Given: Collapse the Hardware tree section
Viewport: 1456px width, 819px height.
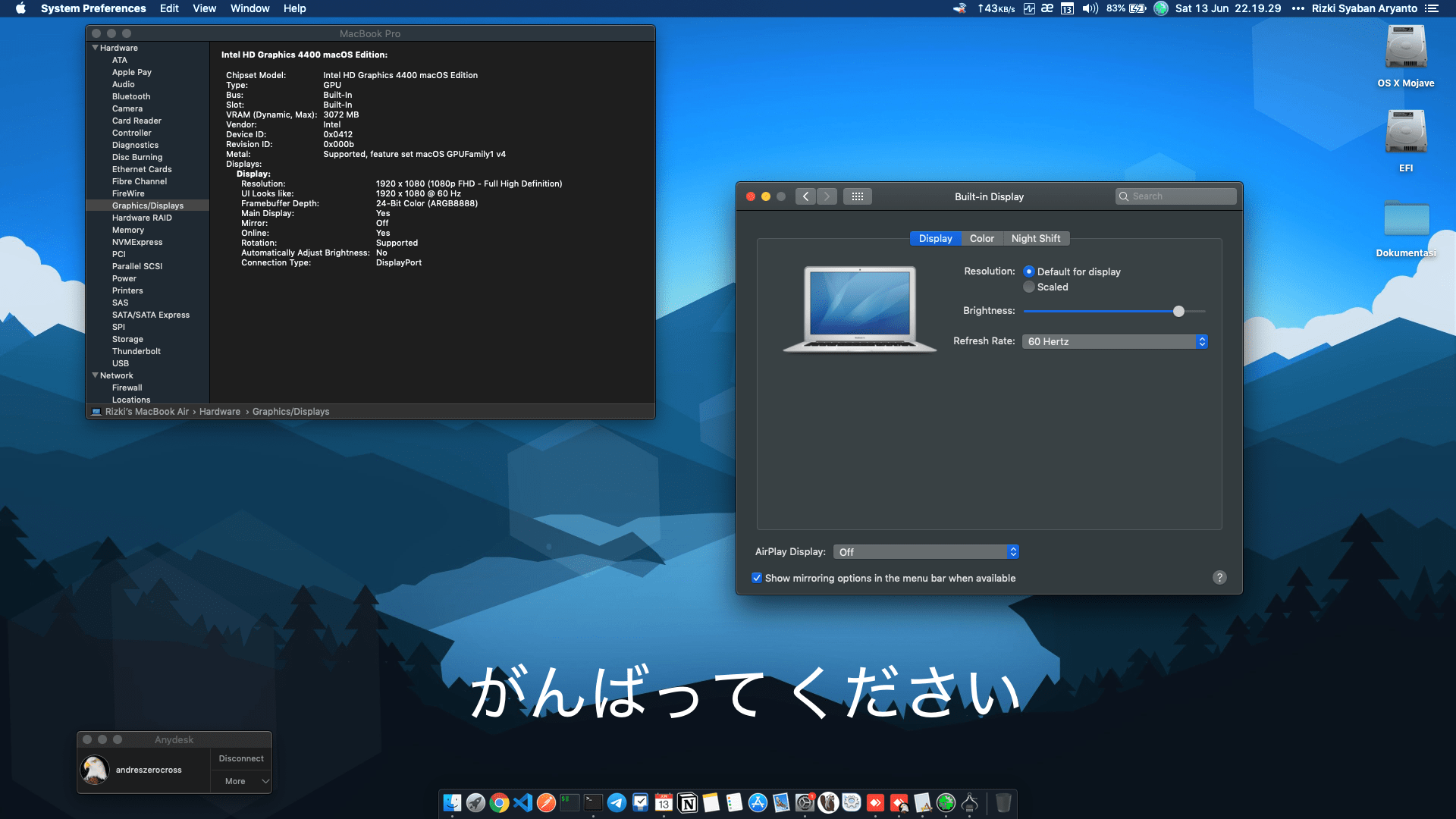Looking at the screenshot, I should pos(96,48).
